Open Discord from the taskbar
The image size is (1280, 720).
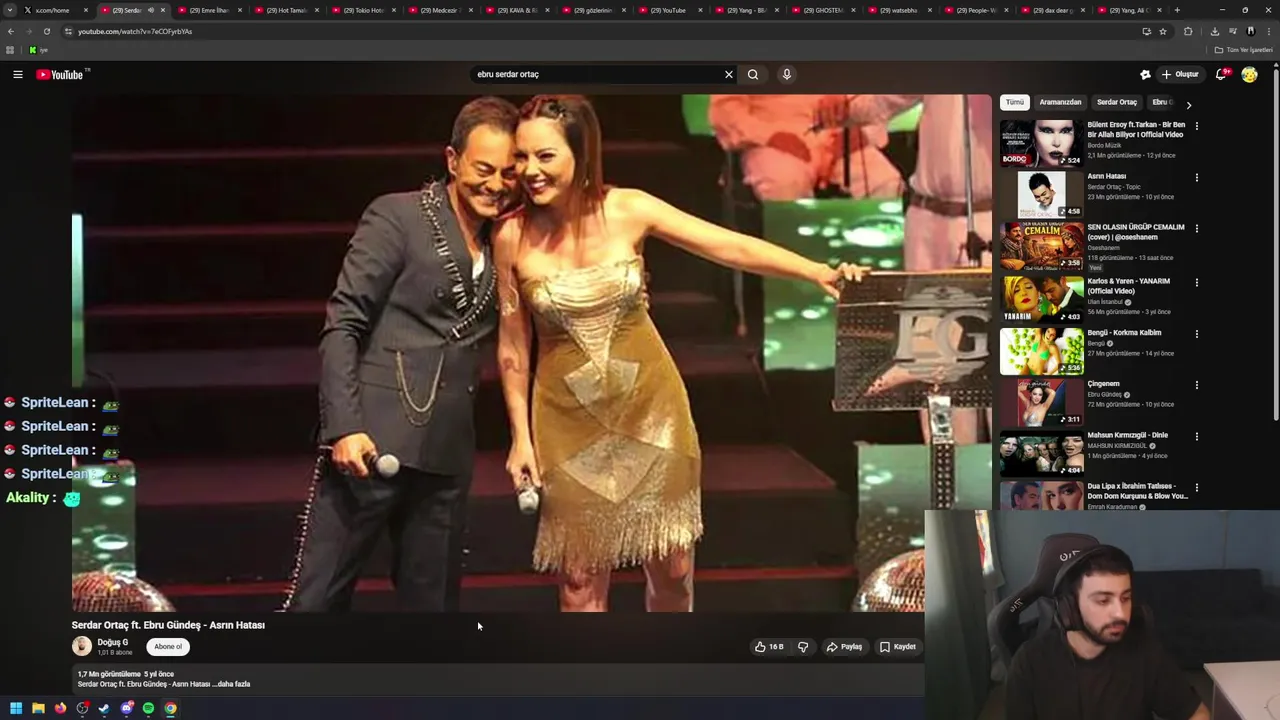pos(127,708)
